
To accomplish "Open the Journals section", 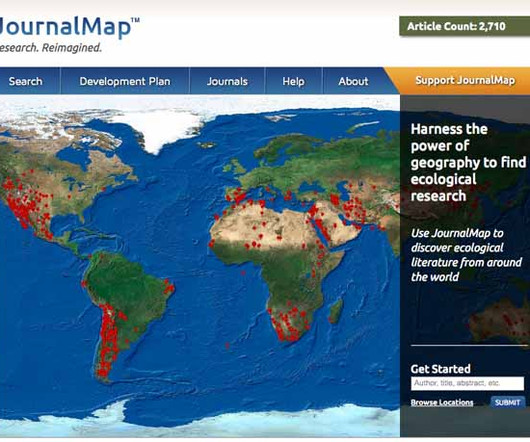I will [x=227, y=81].
